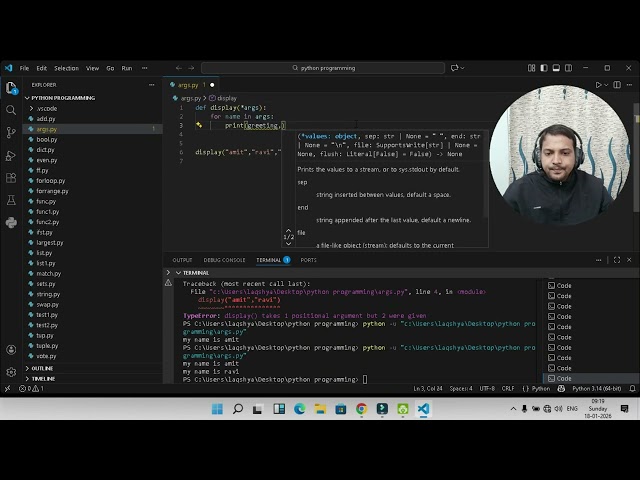Screen dimensions: 640x480
Task: Open Source Control view
Action: click(11, 132)
